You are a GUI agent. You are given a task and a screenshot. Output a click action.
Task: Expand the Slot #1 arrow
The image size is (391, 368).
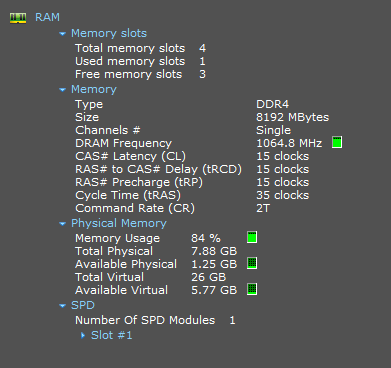83,335
